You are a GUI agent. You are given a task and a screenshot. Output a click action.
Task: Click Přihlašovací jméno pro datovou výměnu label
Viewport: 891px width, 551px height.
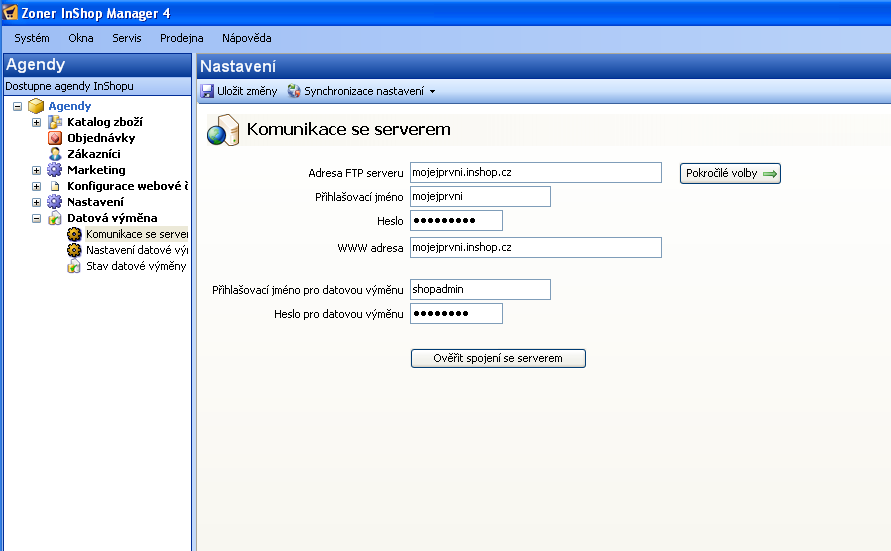[307, 290]
